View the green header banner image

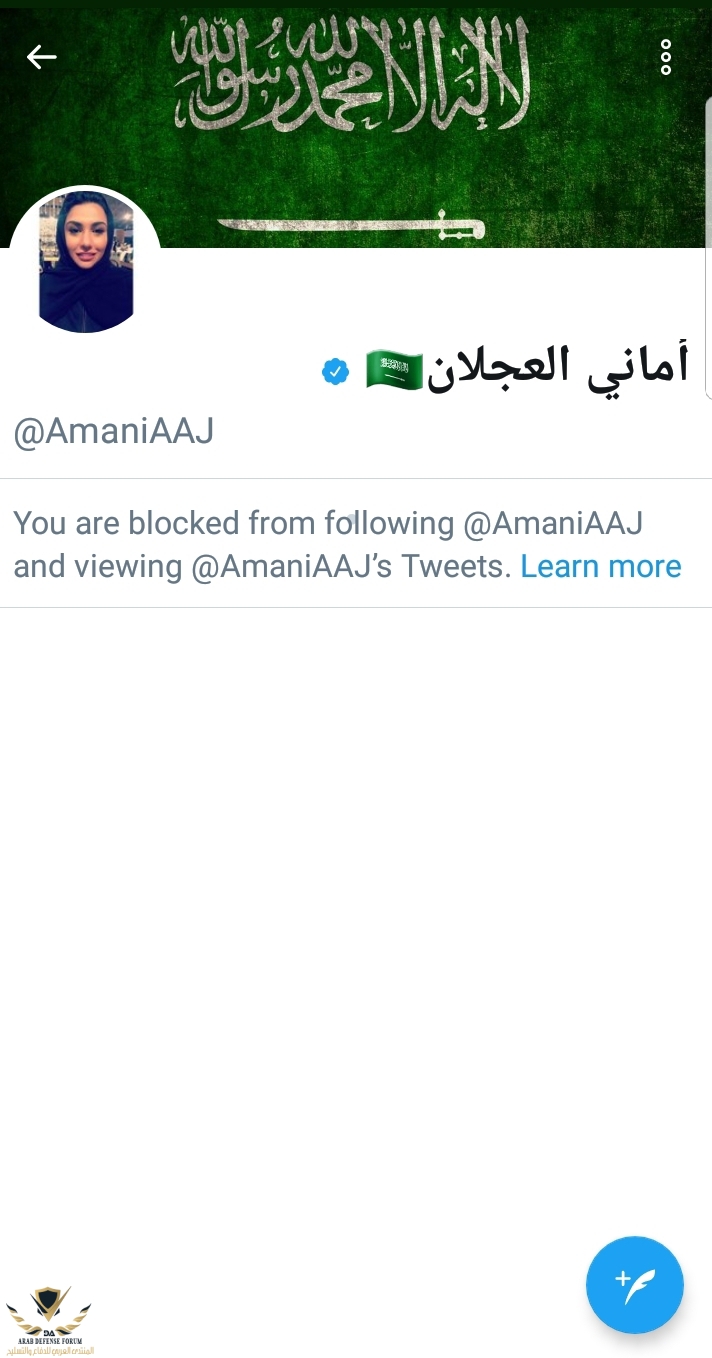pos(356,124)
